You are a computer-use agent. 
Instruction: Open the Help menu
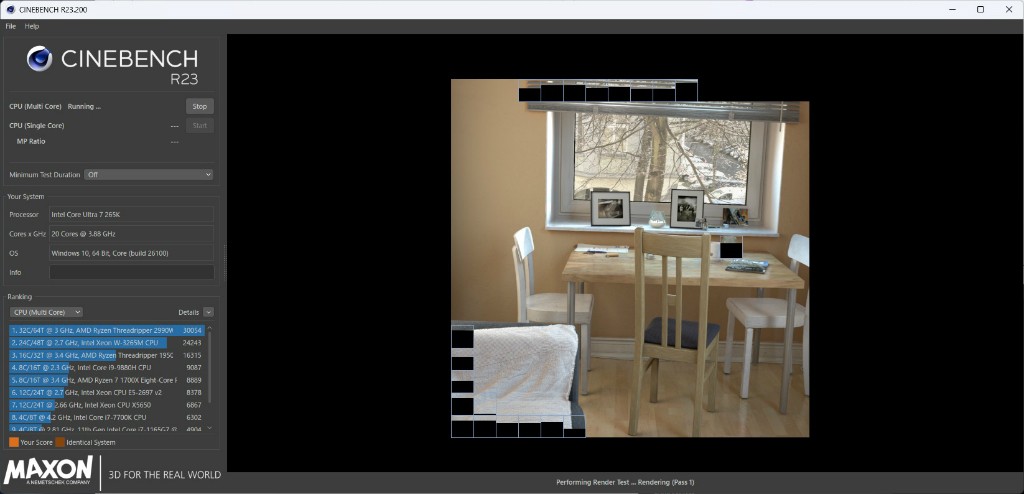click(32, 26)
